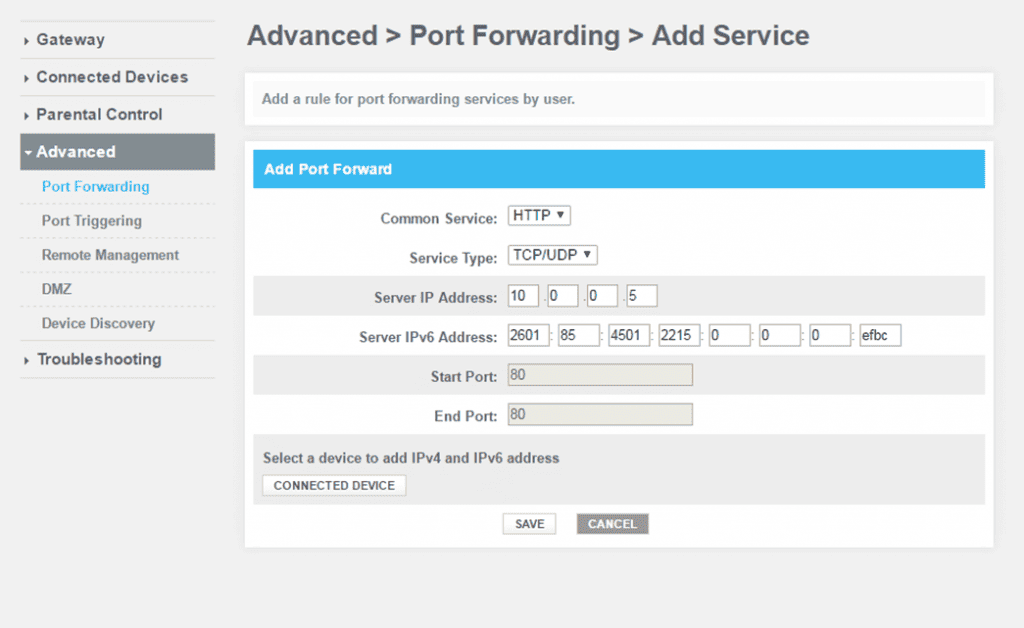Click the 'Start Port:' label

[464, 377]
